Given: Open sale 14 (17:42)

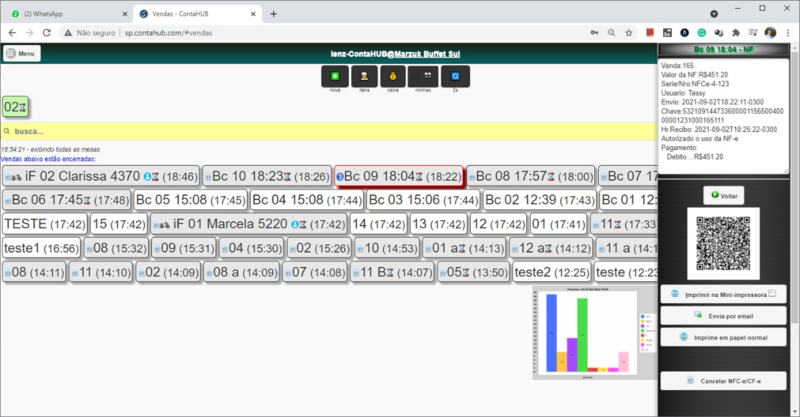Looking at the screenshot, I should [x=379, y=224].
